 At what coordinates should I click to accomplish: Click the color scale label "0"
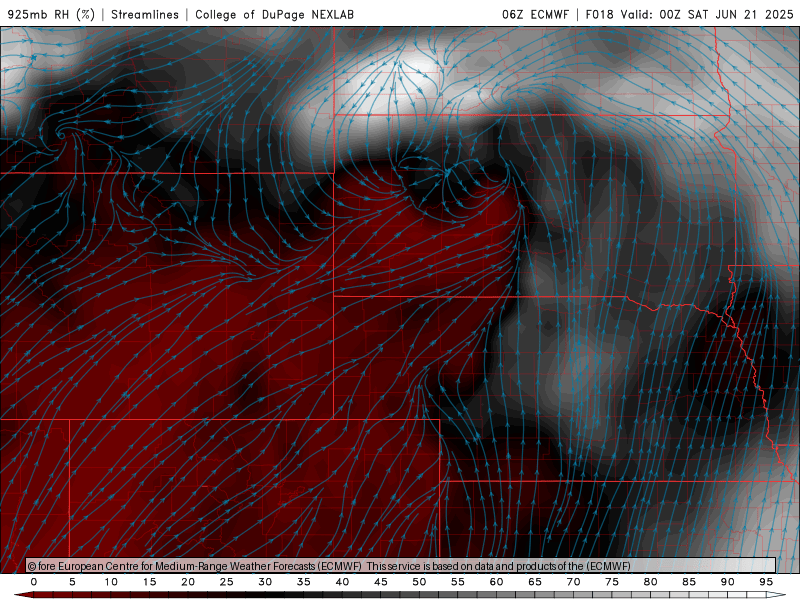click(x=34, y=582)
